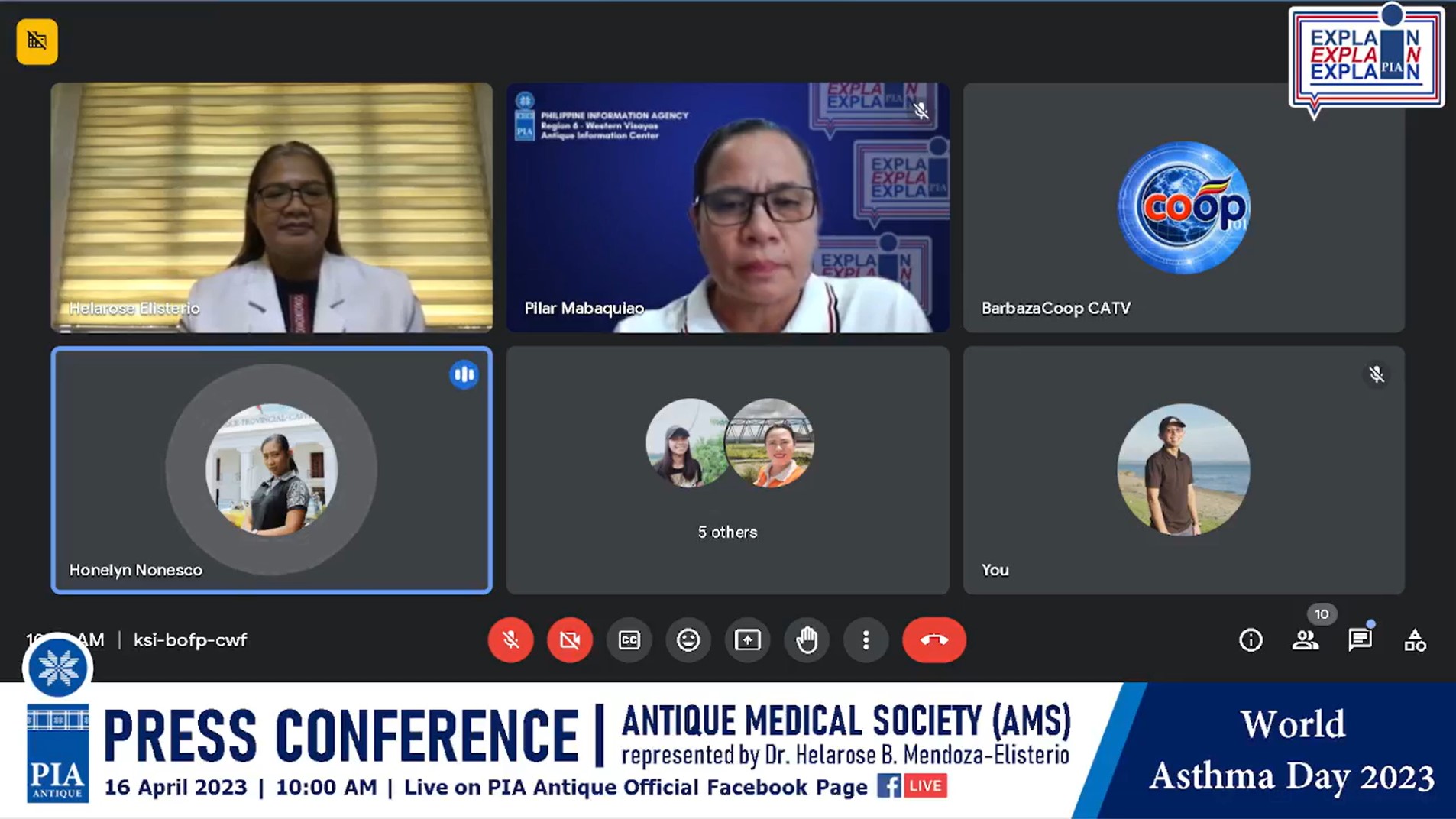Select your own tile labeled You
Screen dimensions: 1456x819
click(x=1184, y=471)
